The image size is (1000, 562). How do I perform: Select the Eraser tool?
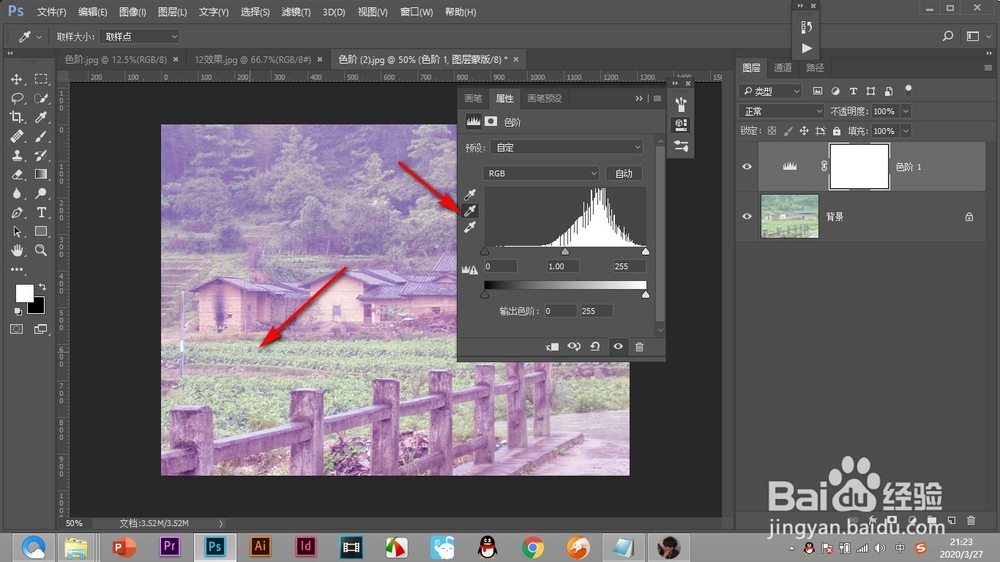[x=17, y=174]
